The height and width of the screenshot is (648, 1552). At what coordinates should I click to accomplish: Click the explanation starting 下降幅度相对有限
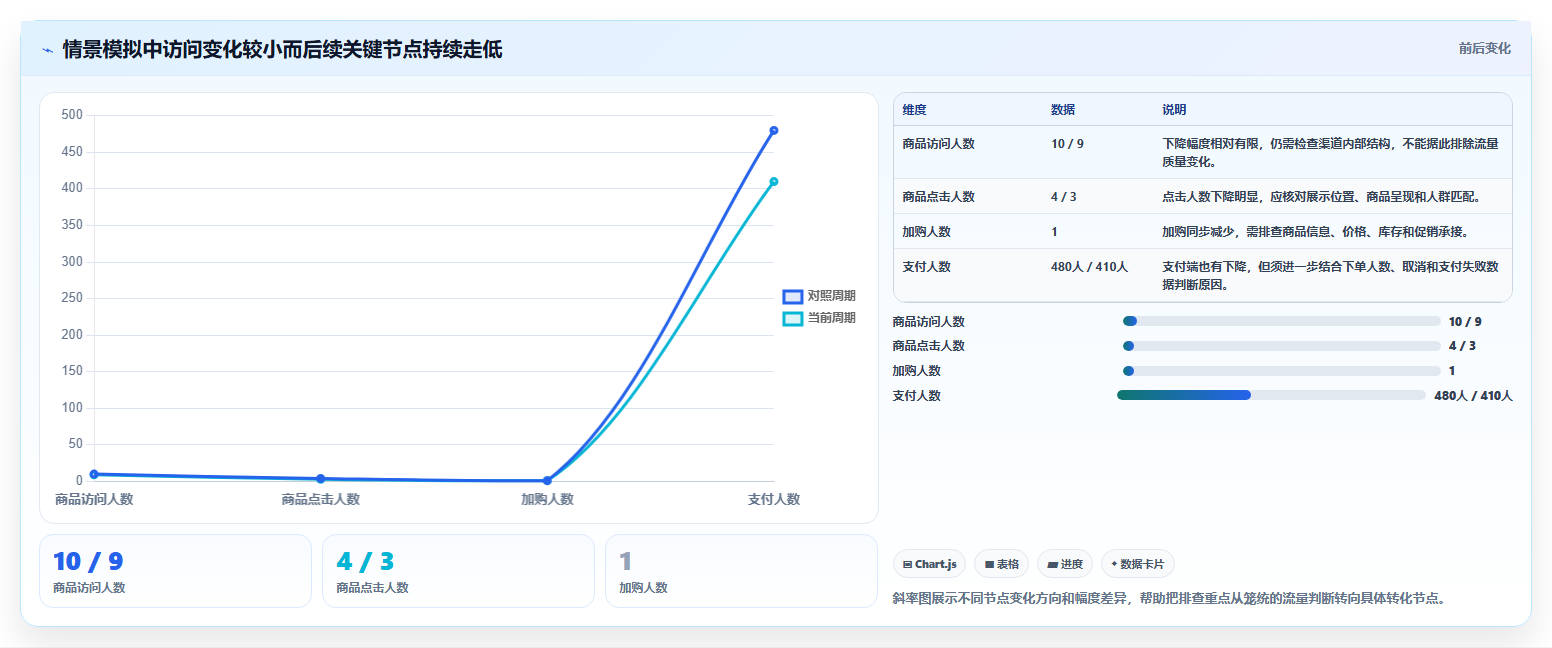(x=1330, y=152)
